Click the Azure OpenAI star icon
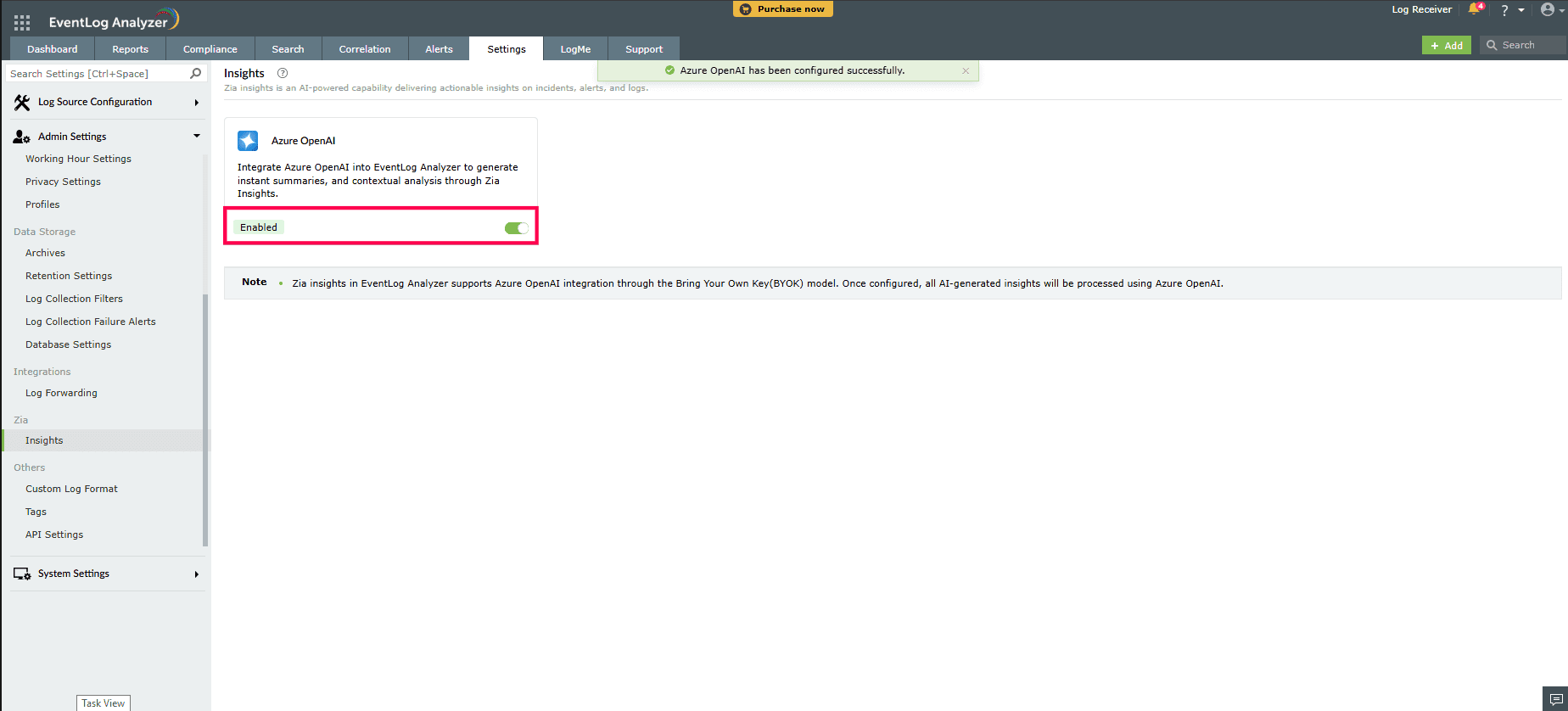The height and width of the screenshot is (711, 1568). click(x=248, y=141)
